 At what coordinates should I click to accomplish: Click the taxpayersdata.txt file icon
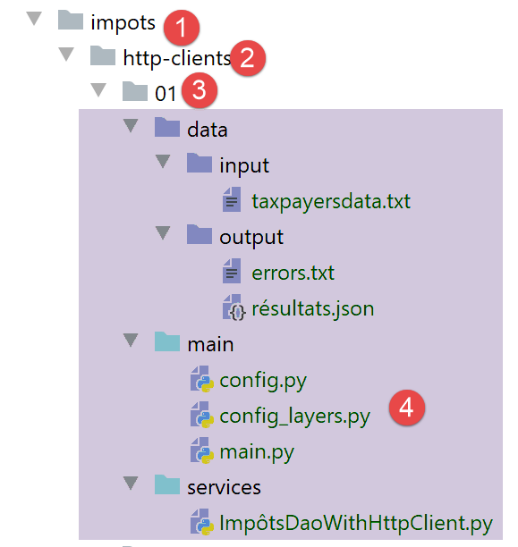coord(232,200)
